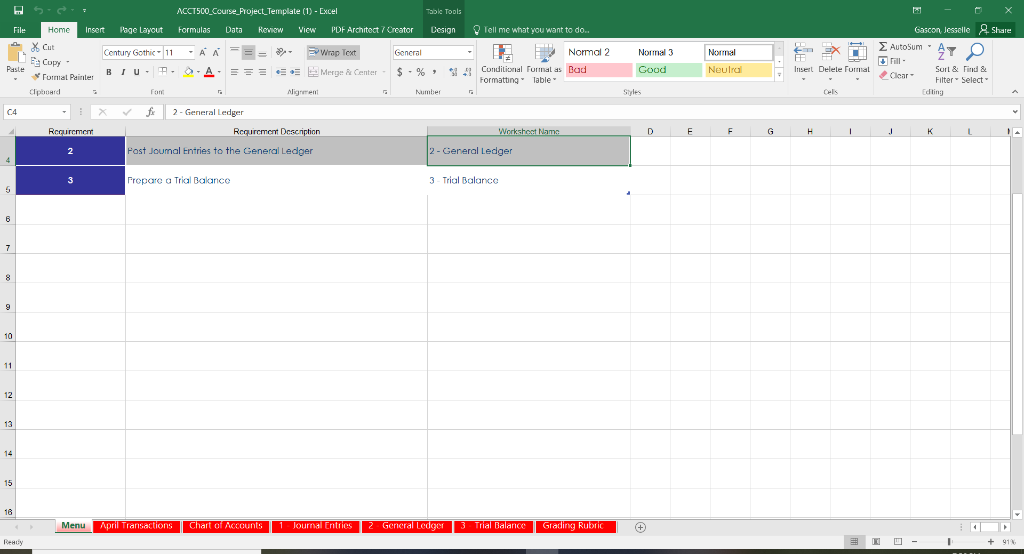Switch to Page Layout tab

pyautogui.click(x=141, y=29)
